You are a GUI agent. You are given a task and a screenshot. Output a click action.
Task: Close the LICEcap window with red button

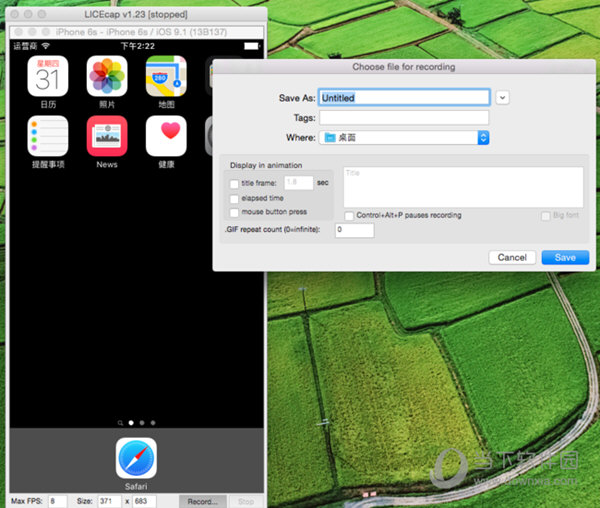[x=15, y=14]
